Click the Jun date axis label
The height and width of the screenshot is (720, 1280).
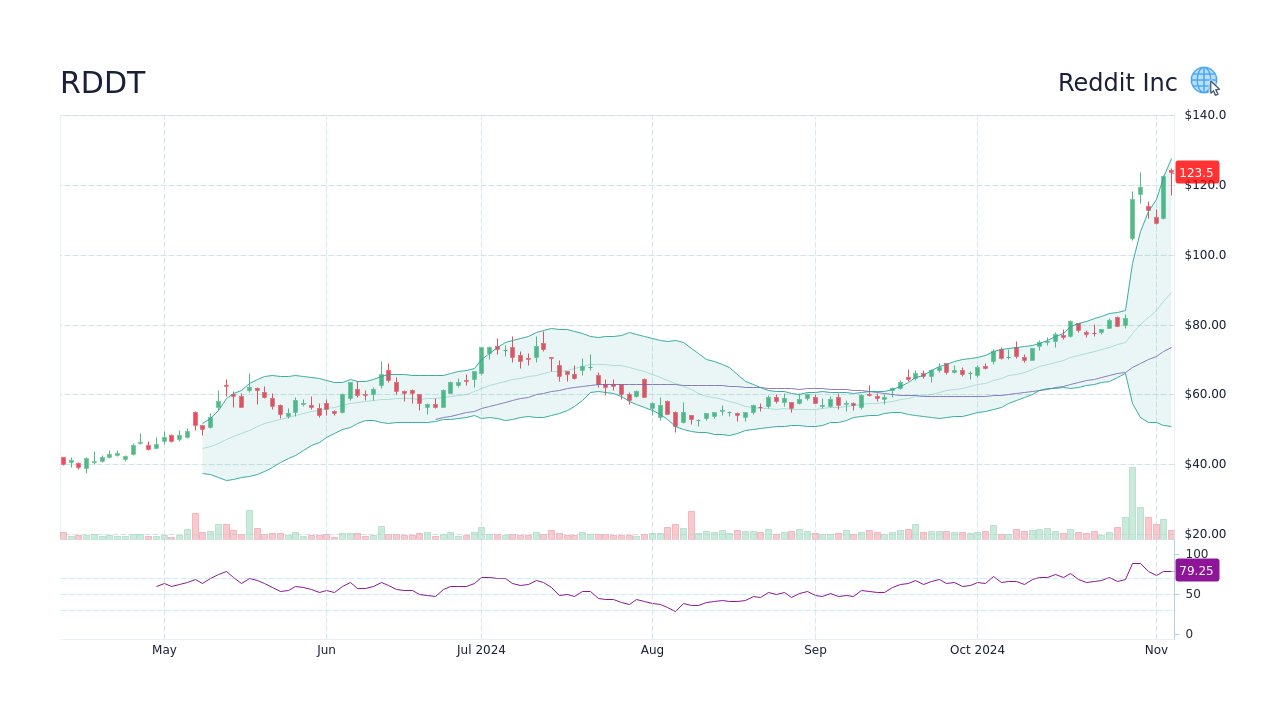point(326,650)
